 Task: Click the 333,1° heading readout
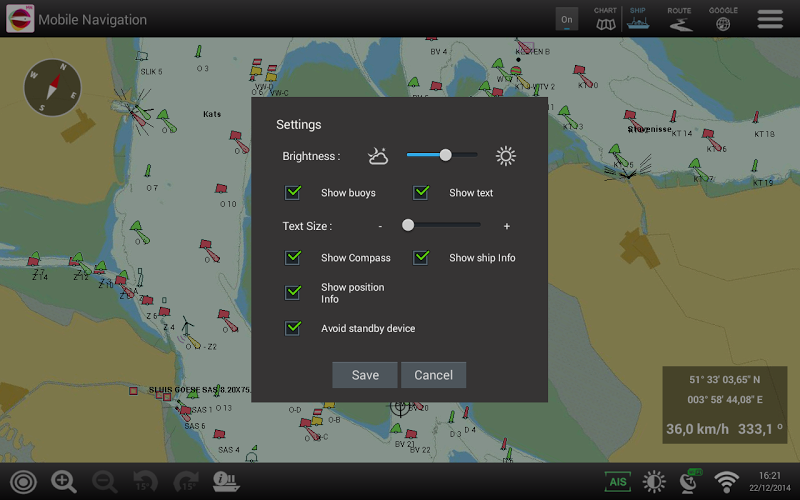pos(760,429)
